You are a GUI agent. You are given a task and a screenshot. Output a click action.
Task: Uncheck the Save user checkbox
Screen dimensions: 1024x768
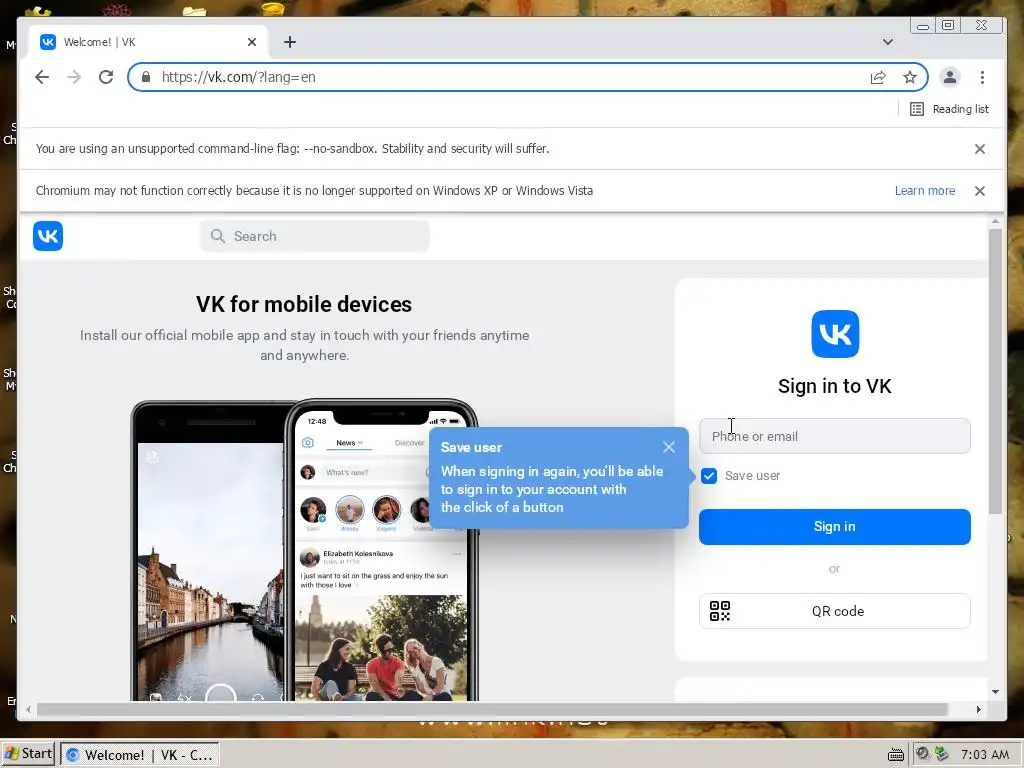[x=709, y=475]
